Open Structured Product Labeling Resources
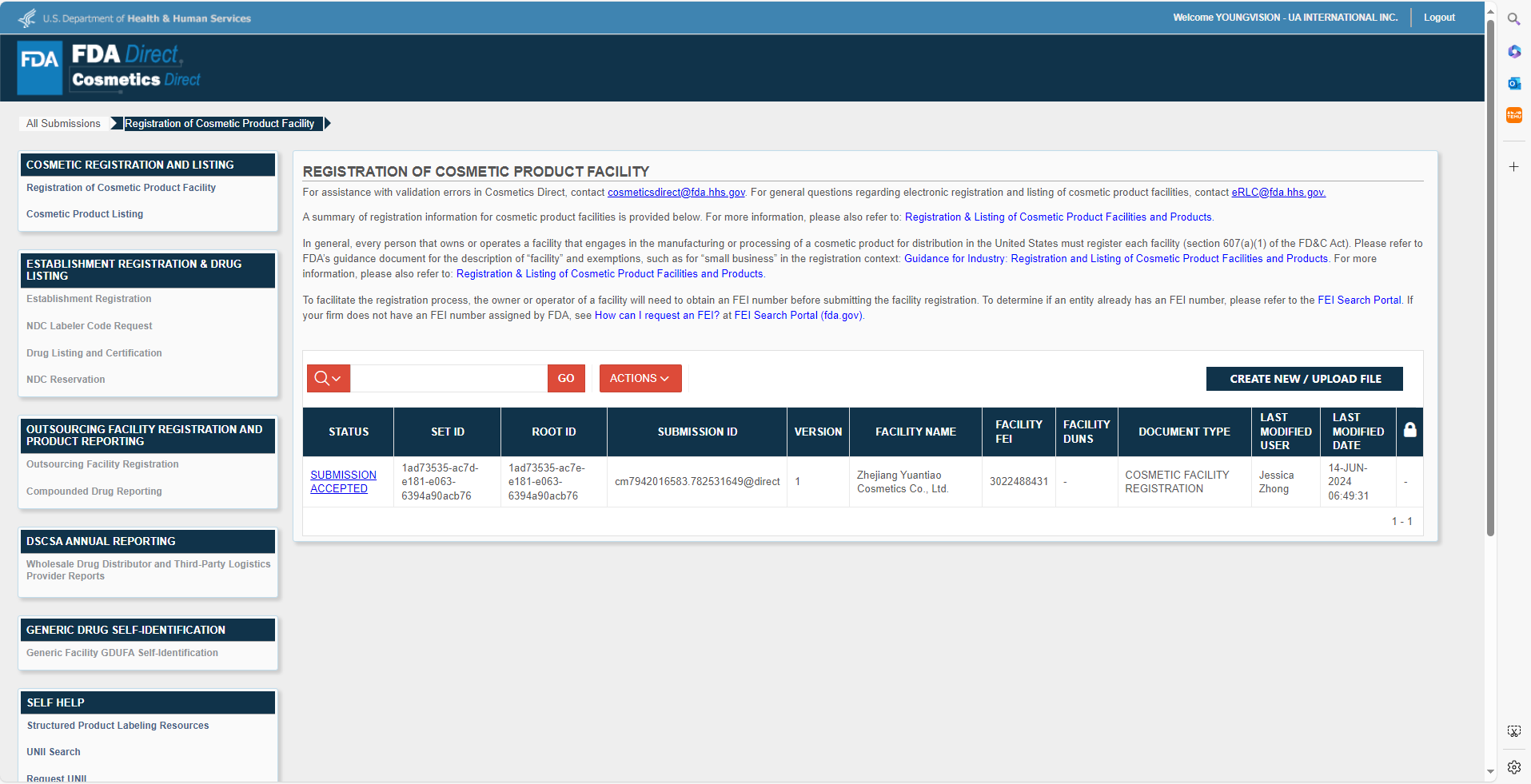This screenshot has width=1531, height=784. pyautogui.click(x=118, y=726)
